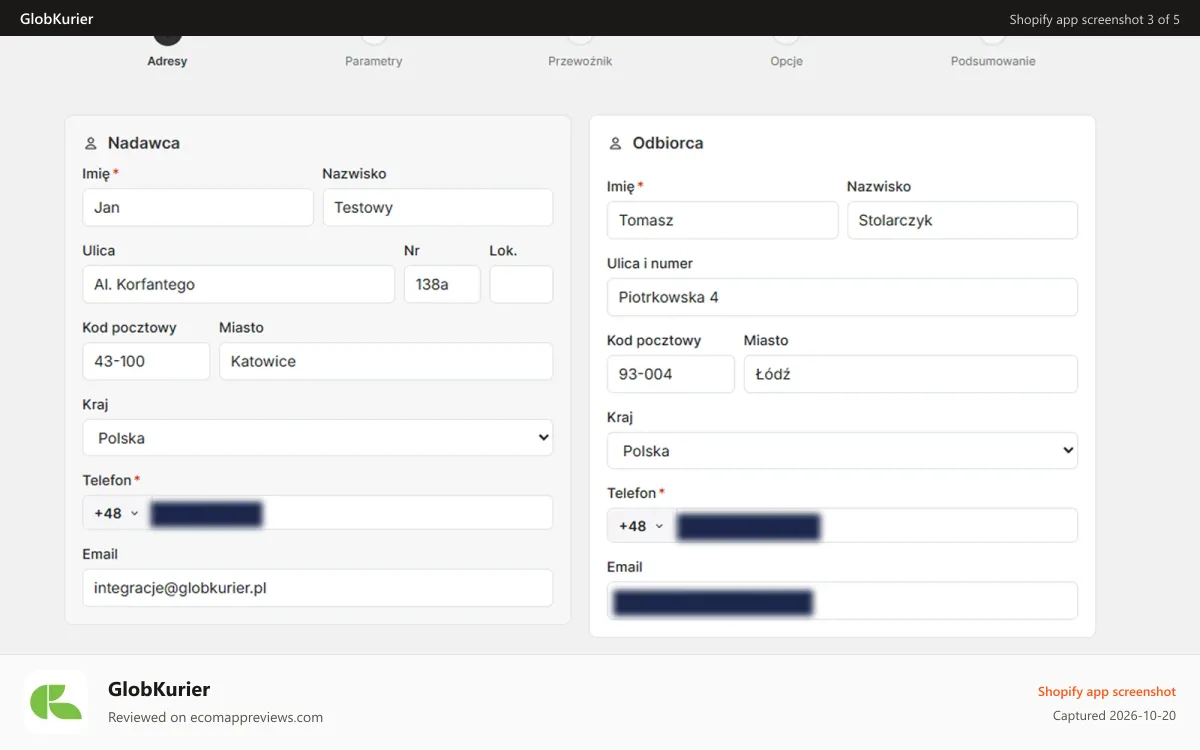Click the recipient Telefon number field
1200x750 pixels.
tap(875, 526)
